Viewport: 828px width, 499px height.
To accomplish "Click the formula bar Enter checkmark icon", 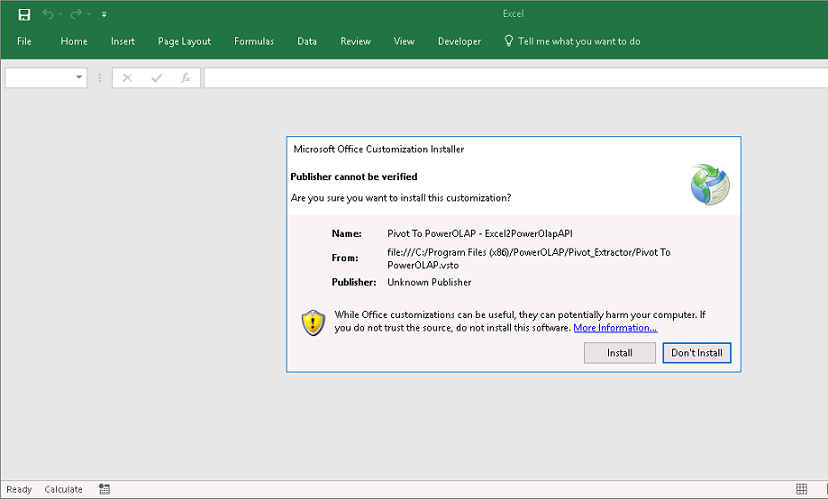I will [156, 78].
